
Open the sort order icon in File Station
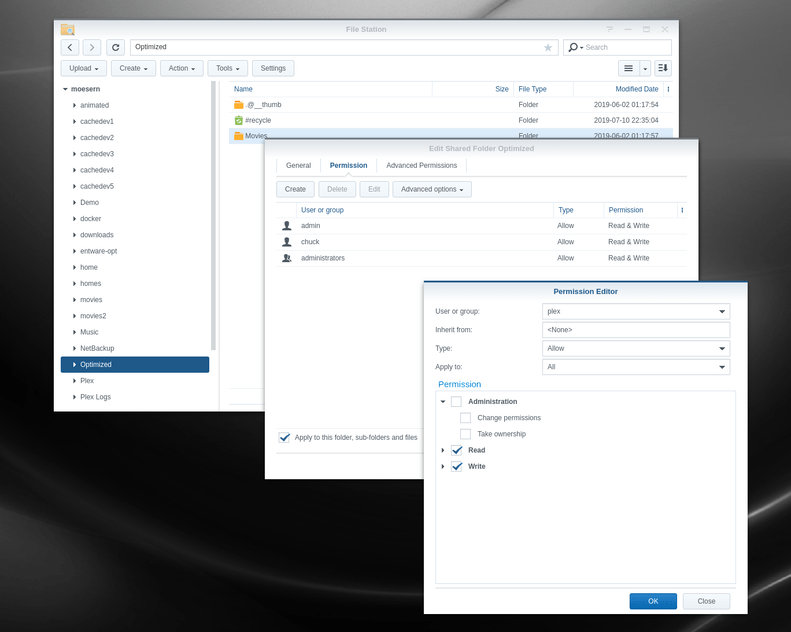[663, 68]
